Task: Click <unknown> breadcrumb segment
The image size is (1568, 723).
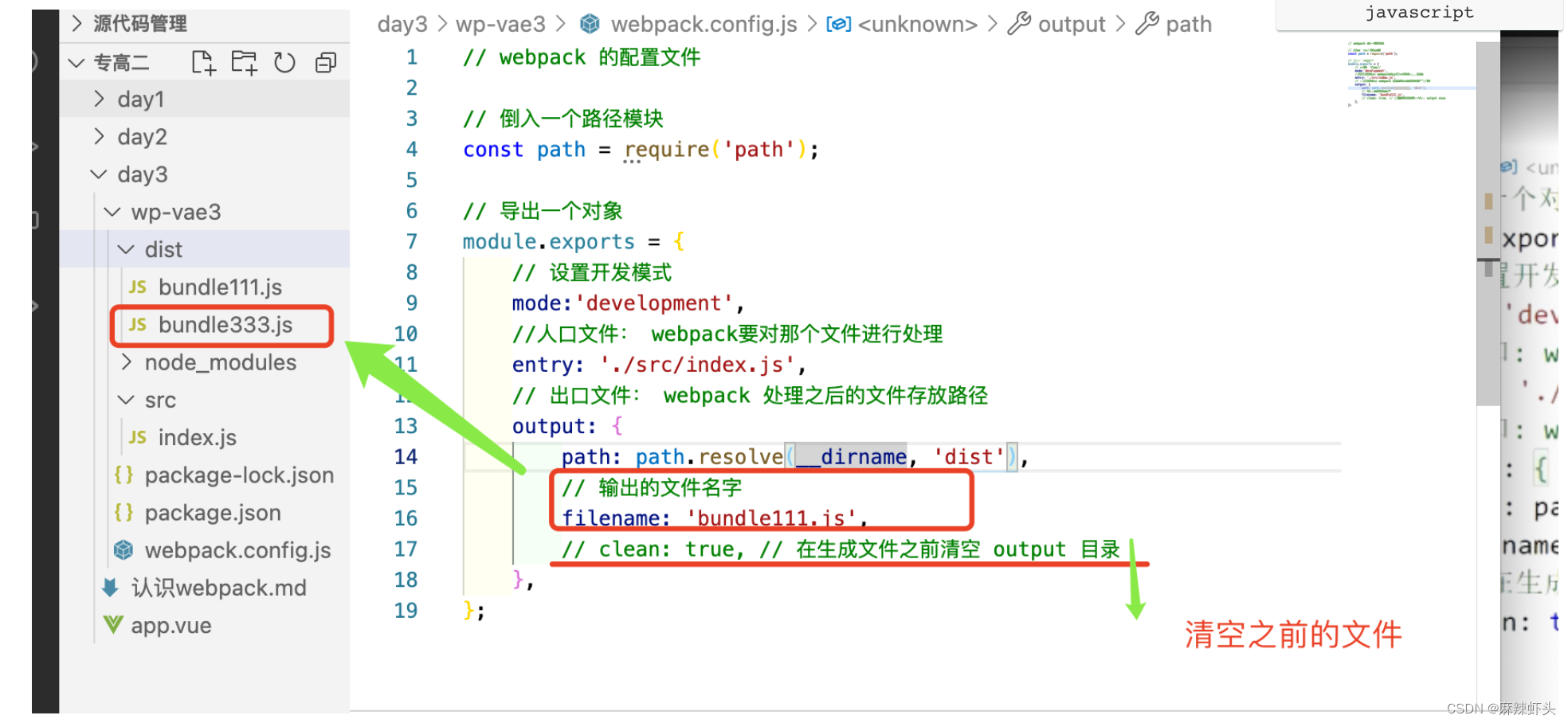Action: [x=918, y=25]
